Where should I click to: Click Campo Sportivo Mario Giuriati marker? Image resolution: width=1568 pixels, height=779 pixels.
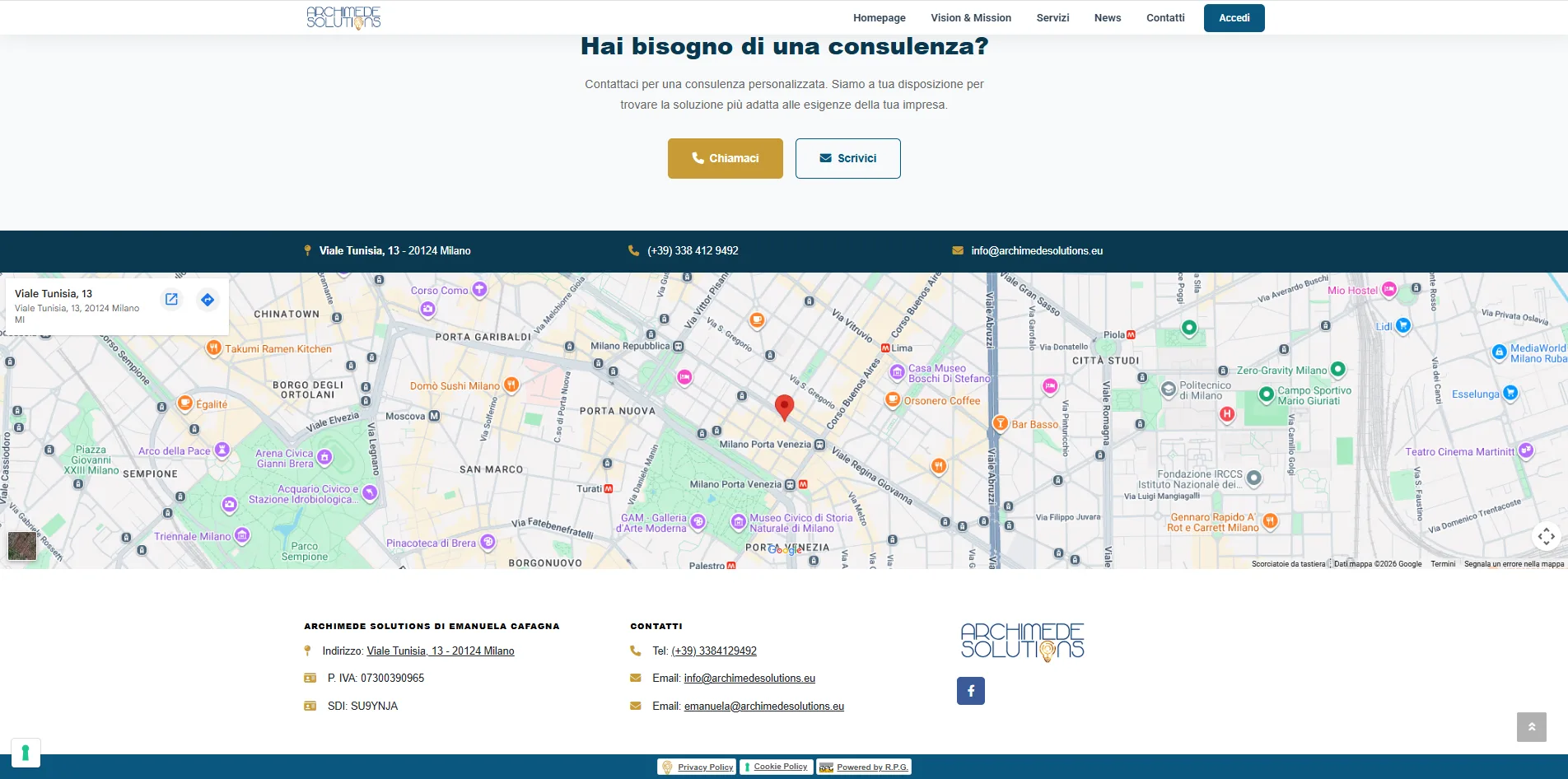1267,394
